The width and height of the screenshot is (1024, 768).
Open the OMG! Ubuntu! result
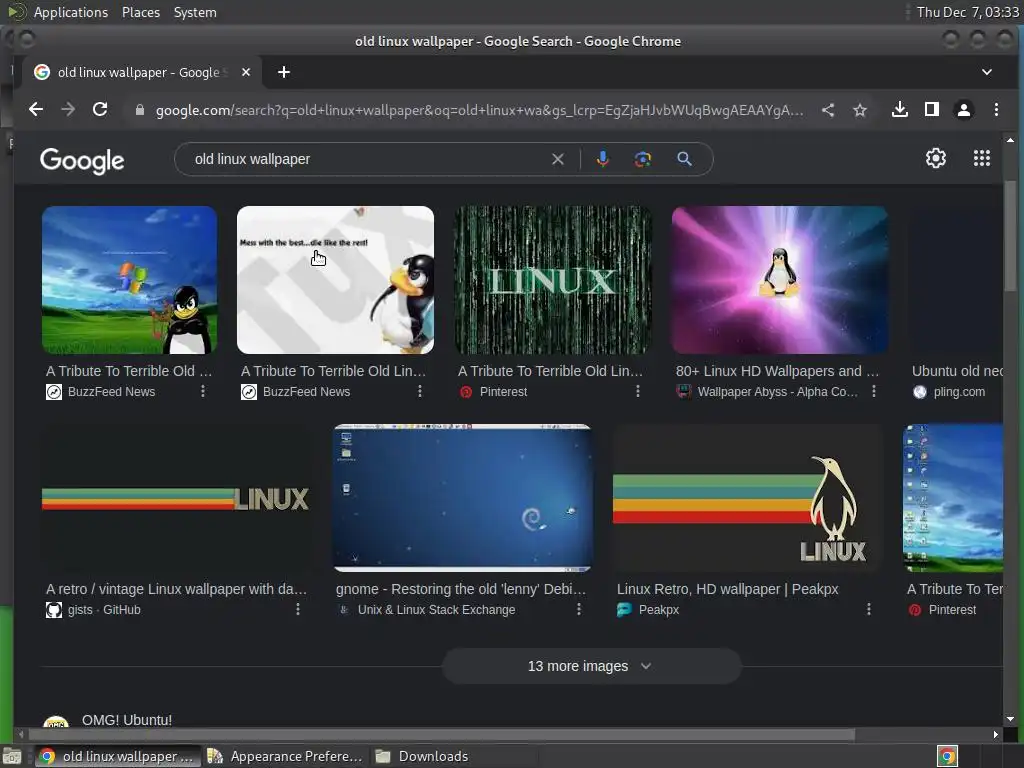pyautogui.click(x=127, y=720)
